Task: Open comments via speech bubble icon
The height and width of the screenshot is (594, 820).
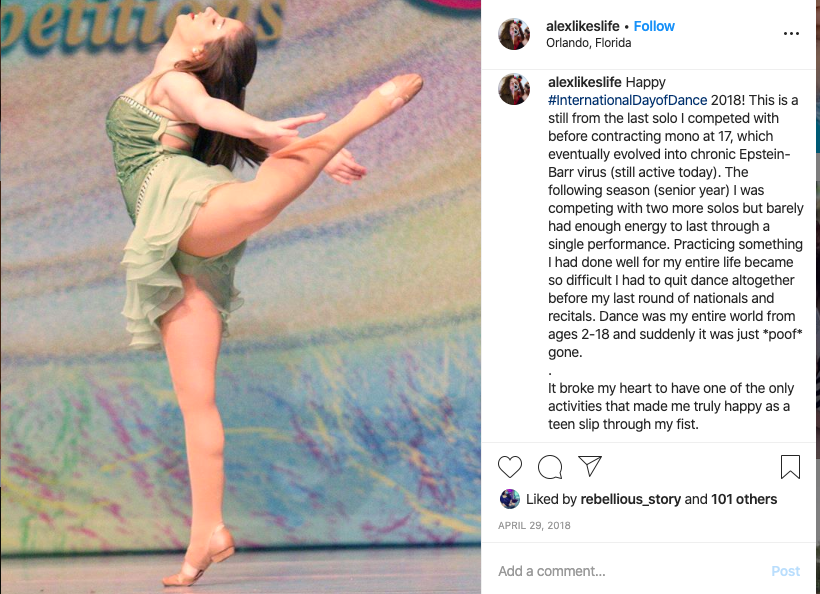Action: pos(550,466)
